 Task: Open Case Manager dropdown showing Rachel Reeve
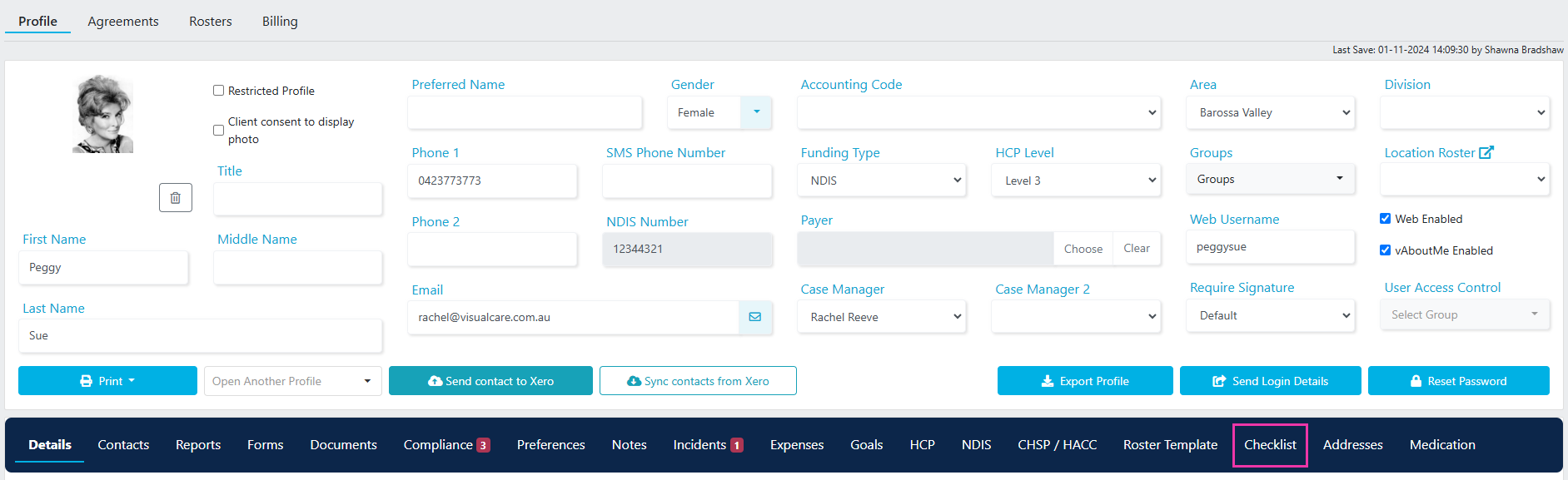tap(882, 317)
